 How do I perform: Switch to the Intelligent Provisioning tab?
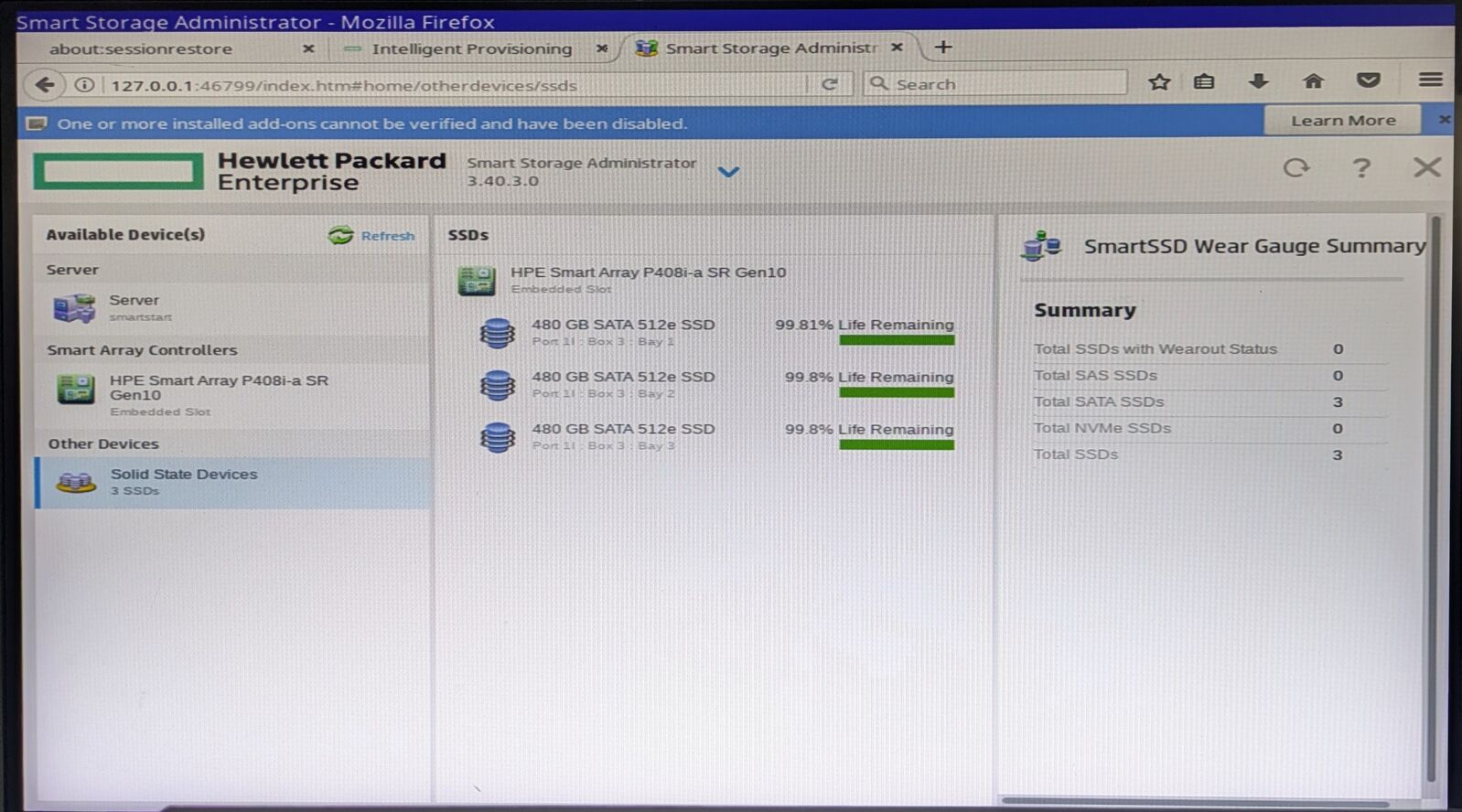pyautogui.click(x=471, y=49)
